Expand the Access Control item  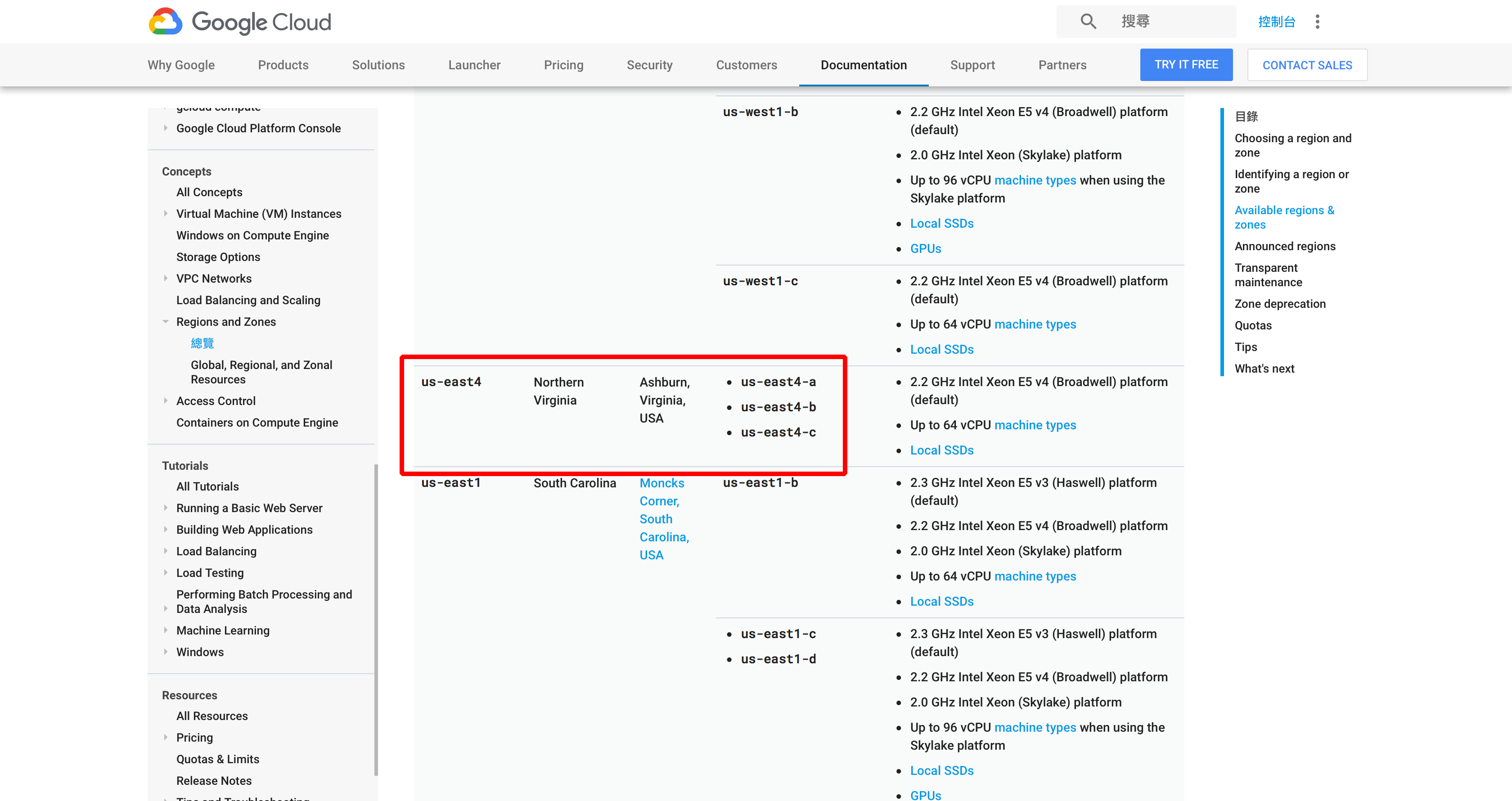166,401
